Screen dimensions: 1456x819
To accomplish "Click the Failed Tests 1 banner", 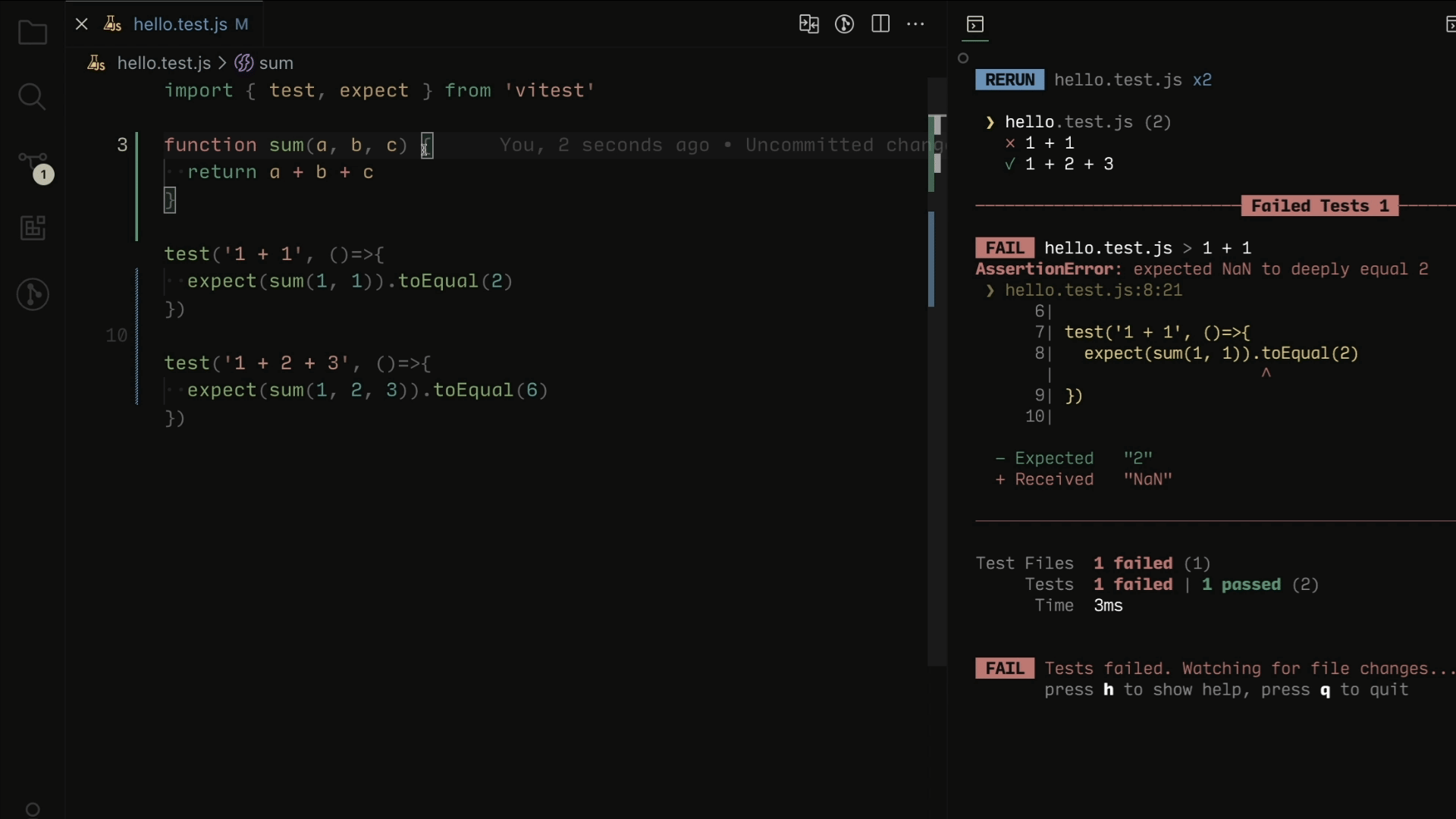I will point(1319,206).
